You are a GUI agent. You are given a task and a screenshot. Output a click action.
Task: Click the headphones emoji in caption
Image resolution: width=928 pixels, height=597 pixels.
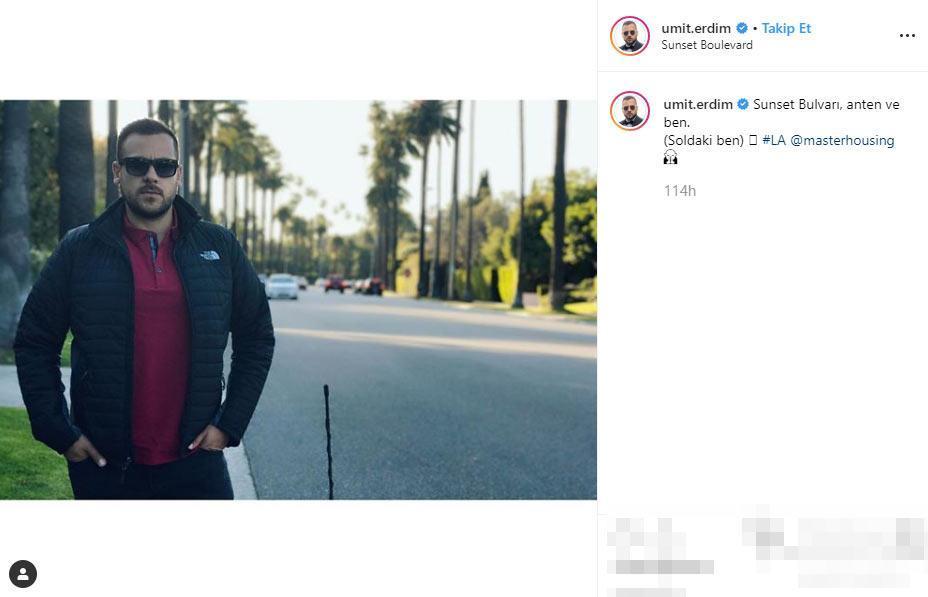[670, 157]
